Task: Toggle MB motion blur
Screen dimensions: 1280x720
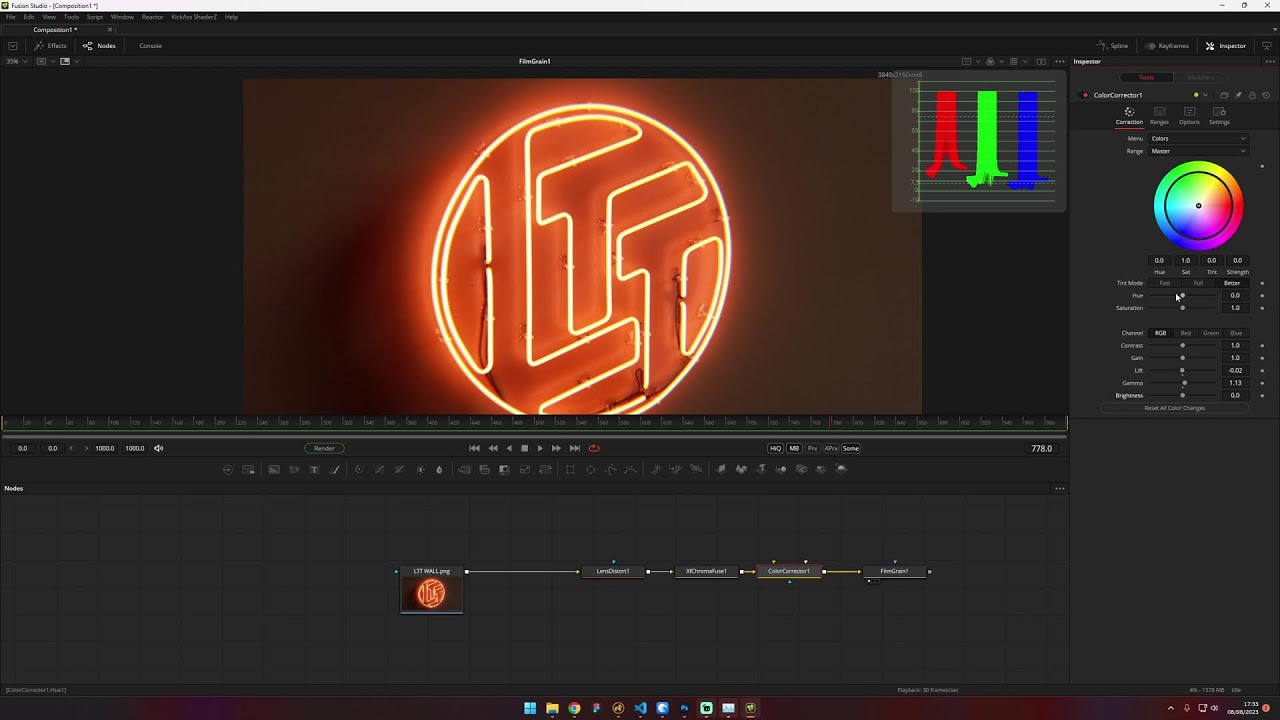Action: click(794, 448)
